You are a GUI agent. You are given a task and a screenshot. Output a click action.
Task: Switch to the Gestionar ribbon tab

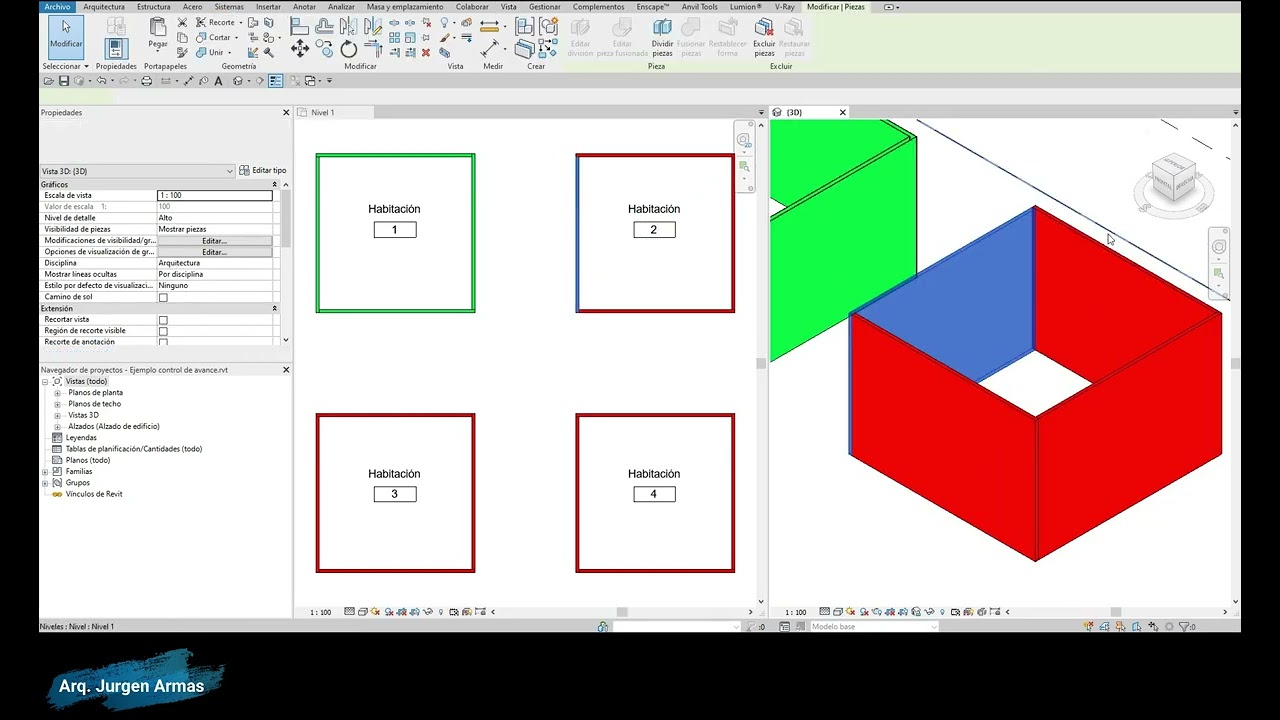[x=545, y=6]
